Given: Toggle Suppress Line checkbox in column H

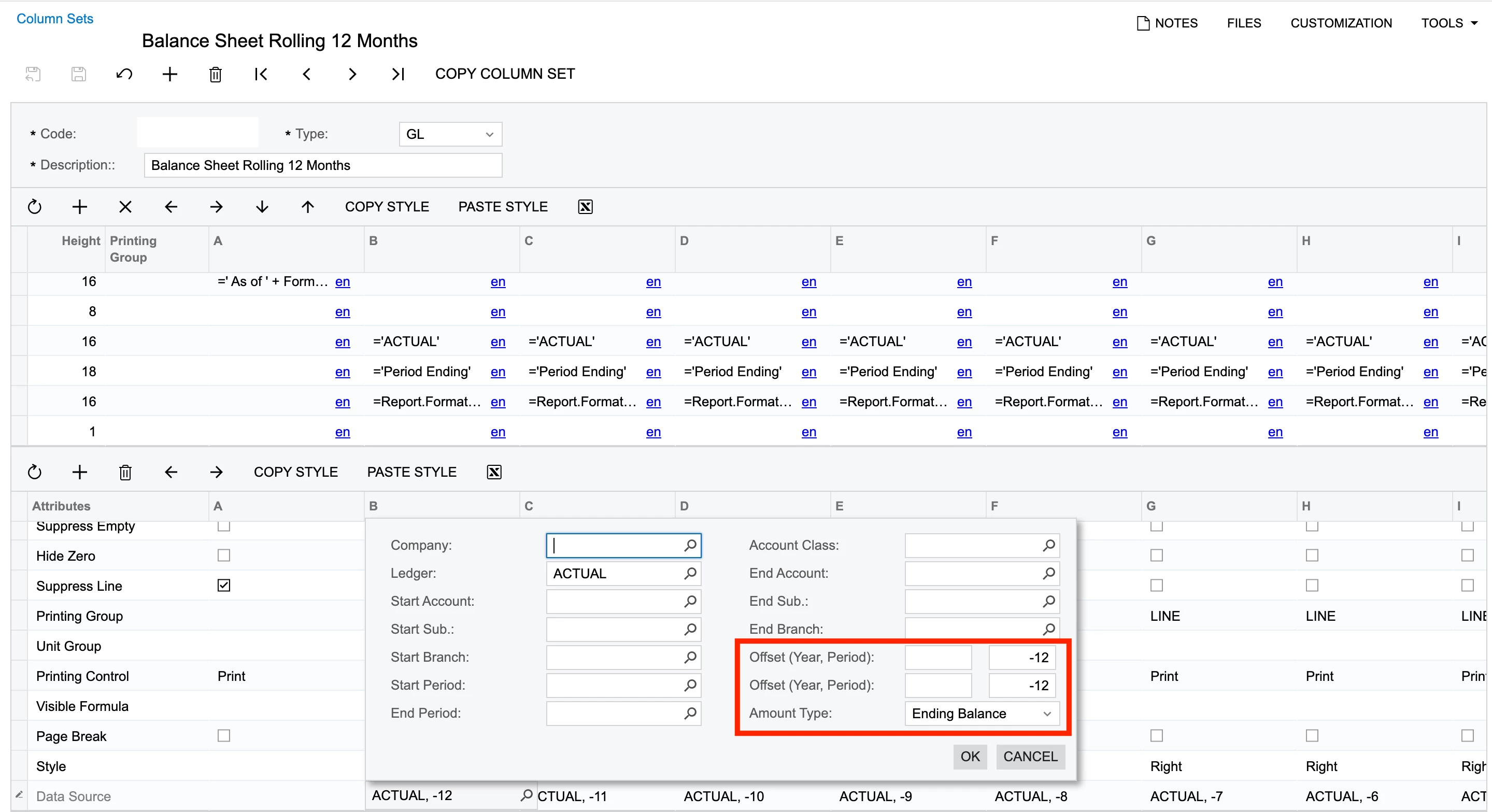Looking at the screenshot, I should tap(1312, 586).
